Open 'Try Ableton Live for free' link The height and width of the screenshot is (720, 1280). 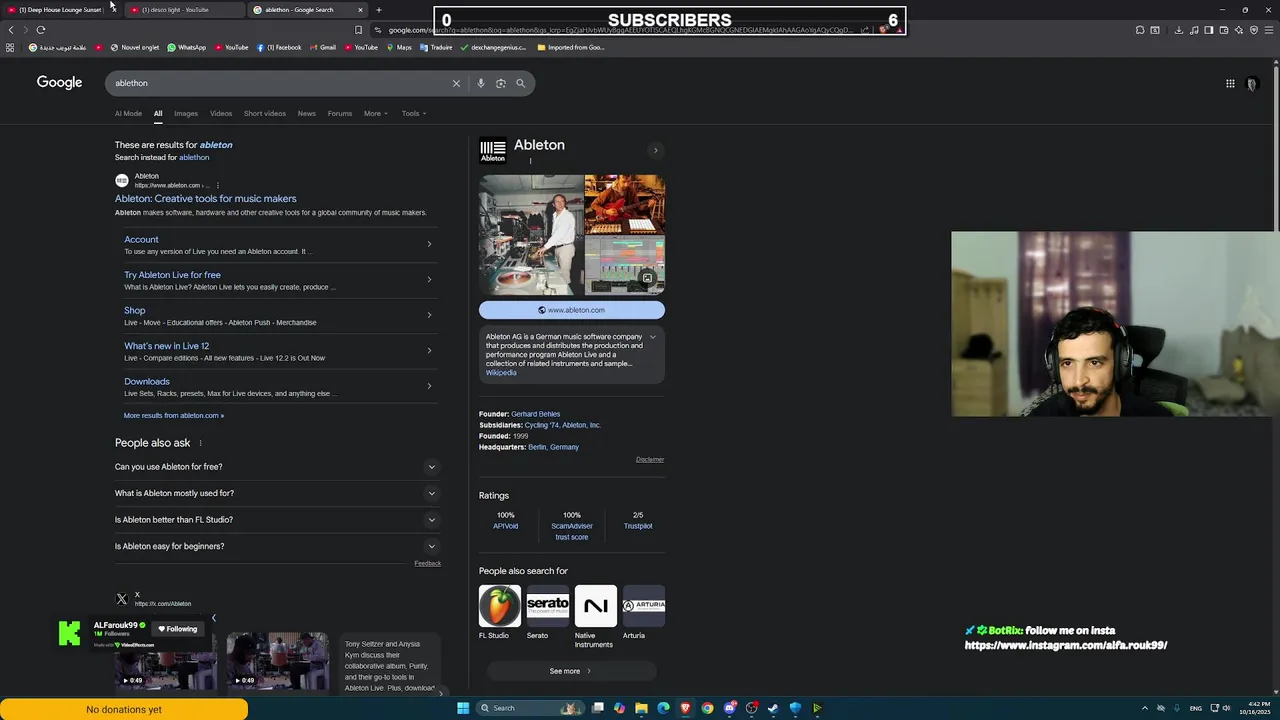pos(172,275)
